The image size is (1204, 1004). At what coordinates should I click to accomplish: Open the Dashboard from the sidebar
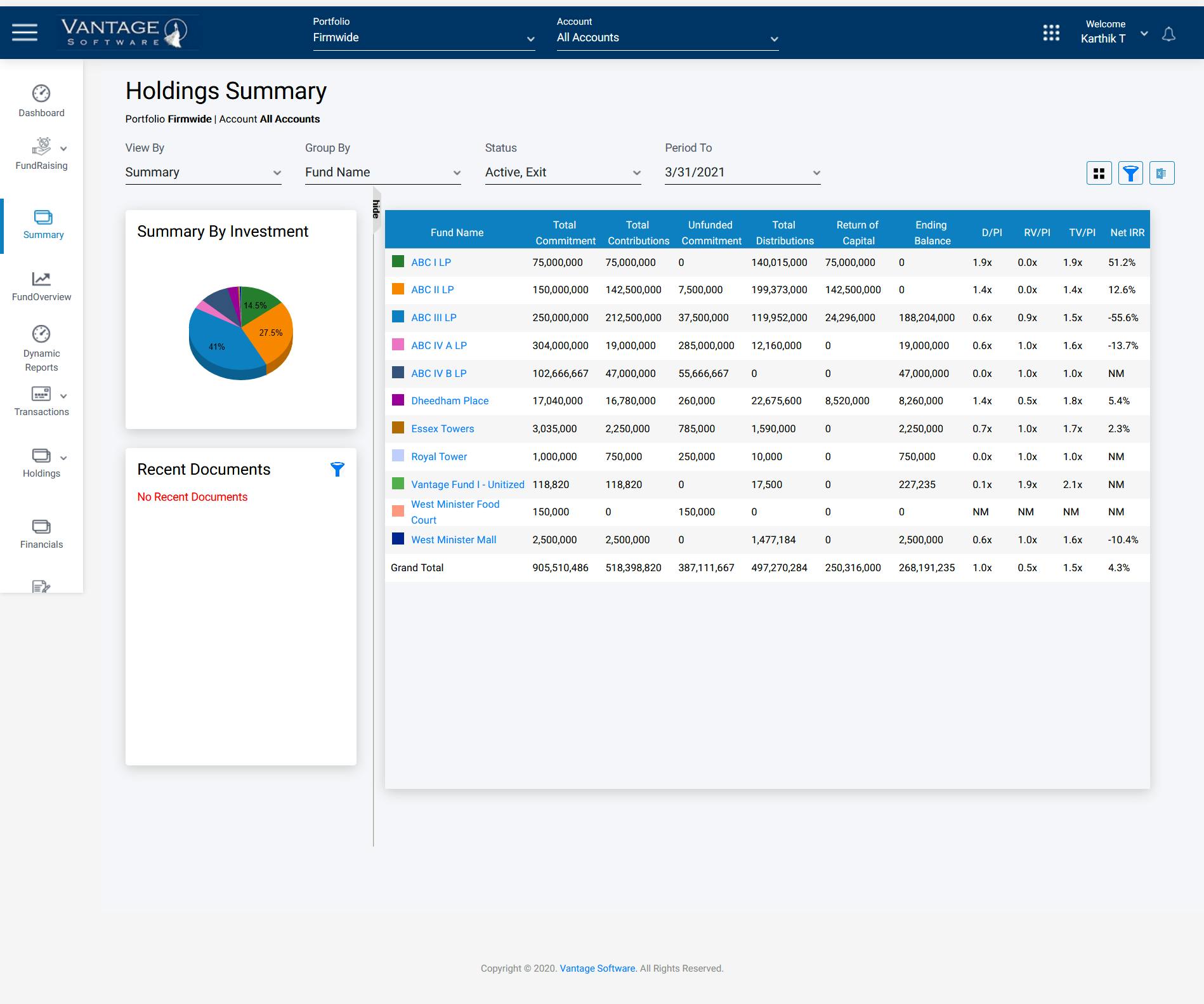tap(41, 100)
